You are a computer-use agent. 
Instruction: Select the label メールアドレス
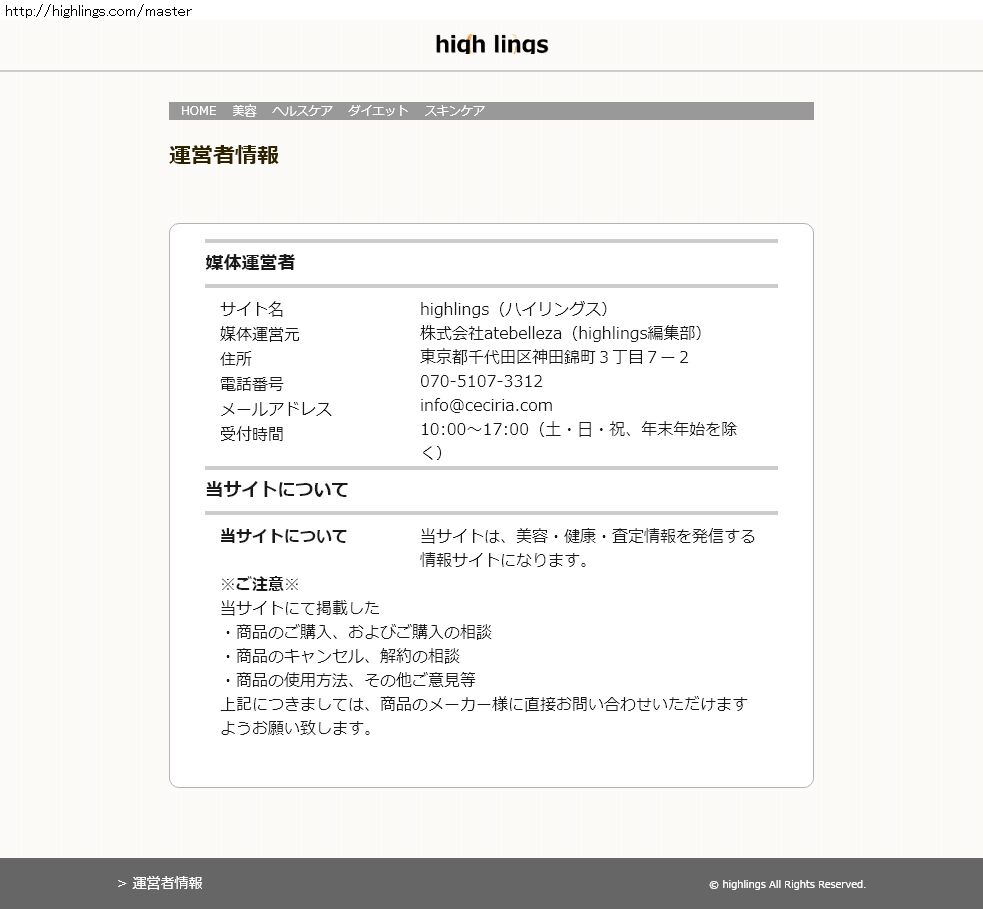point(276,409)
